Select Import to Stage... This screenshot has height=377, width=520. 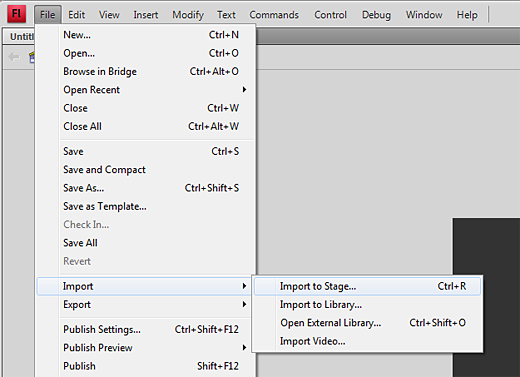click(367, 286)
